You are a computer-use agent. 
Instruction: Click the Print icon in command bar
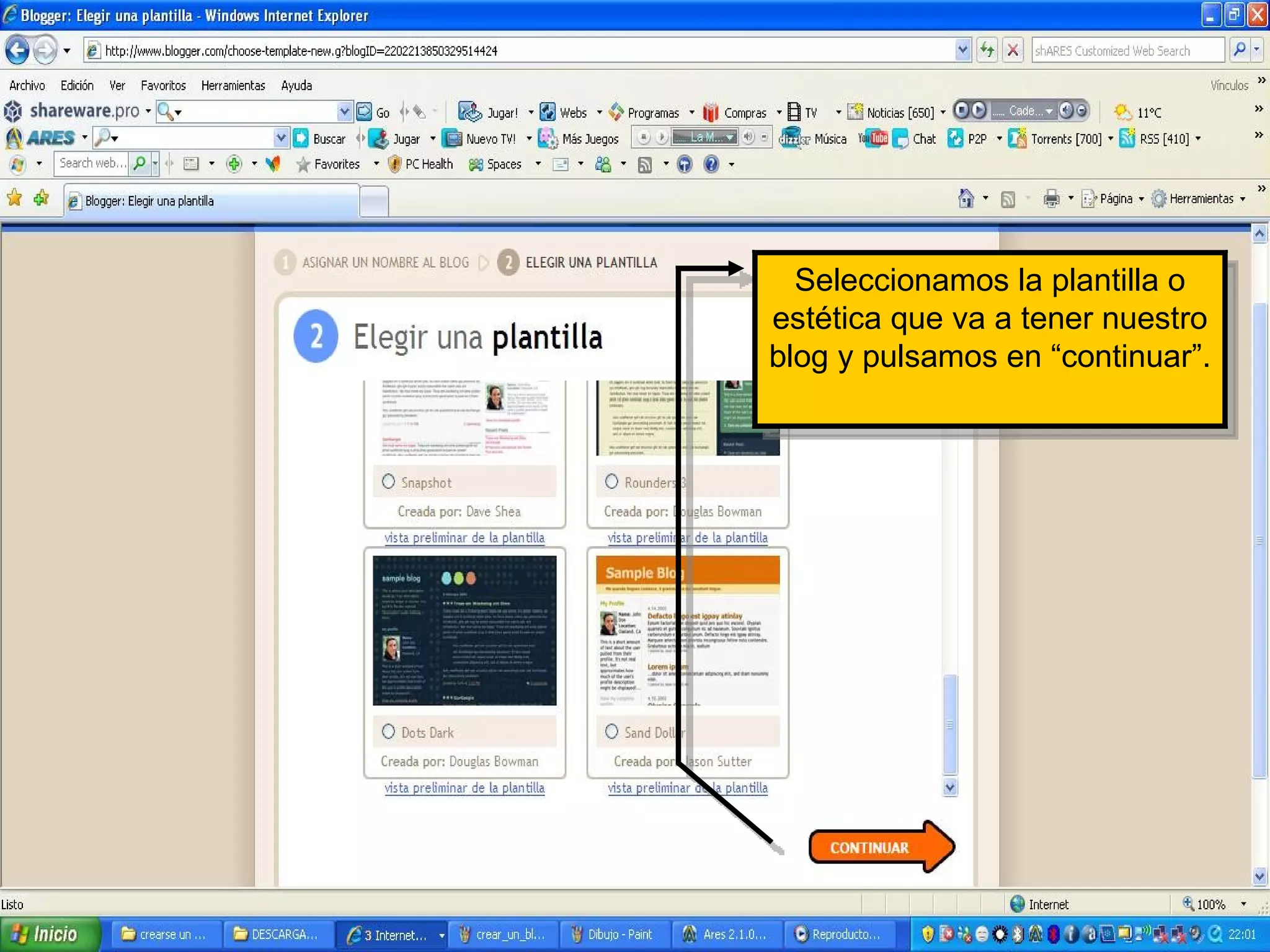click(x=1051, y=198)
